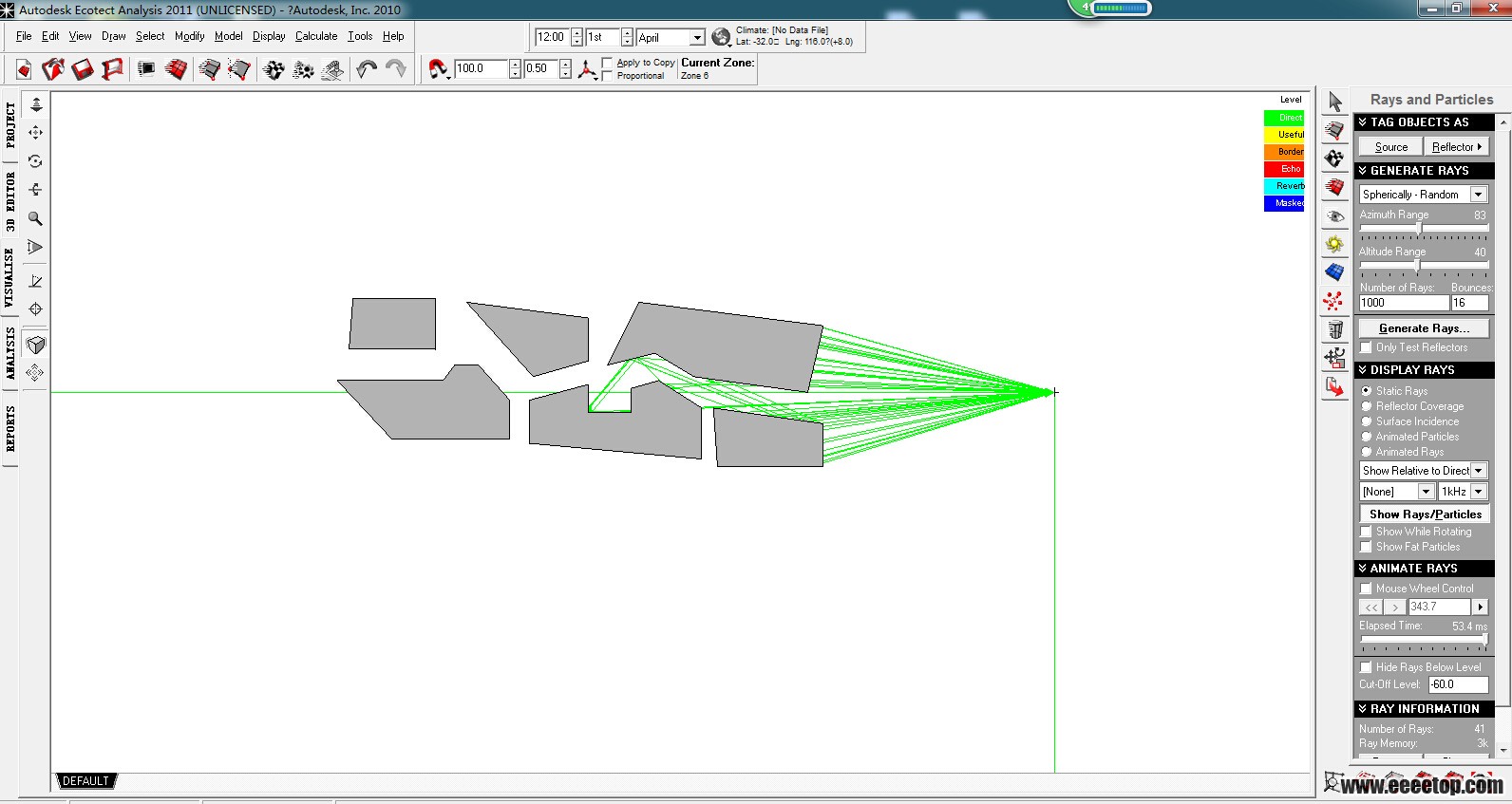The image size is (1512, 804).
Task: Open the eye Visualisation Settings panel icon
Action: coord(1335,215)
